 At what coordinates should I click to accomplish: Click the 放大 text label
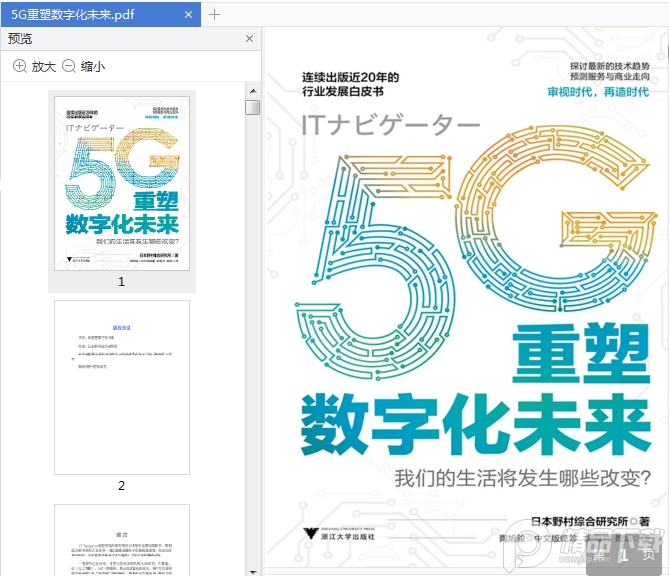[x=44, y=67]
